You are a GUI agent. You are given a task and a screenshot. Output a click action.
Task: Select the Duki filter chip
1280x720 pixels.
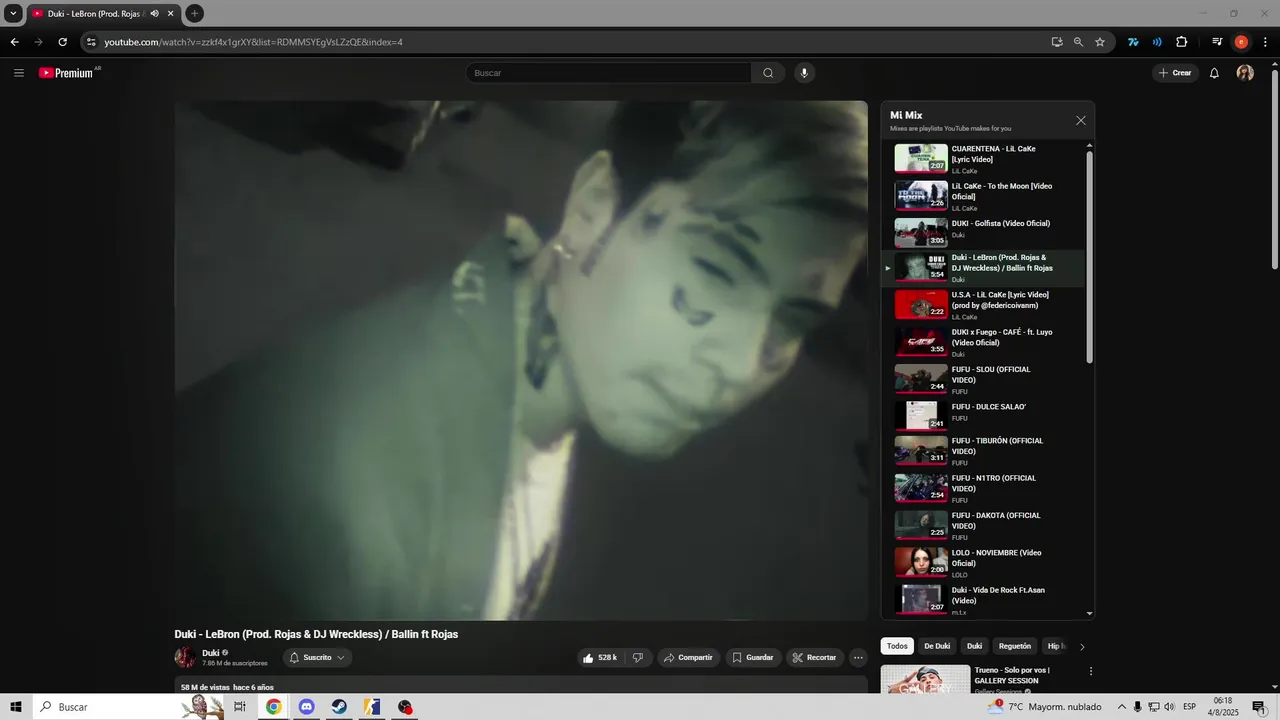click(x=974, y=646)
